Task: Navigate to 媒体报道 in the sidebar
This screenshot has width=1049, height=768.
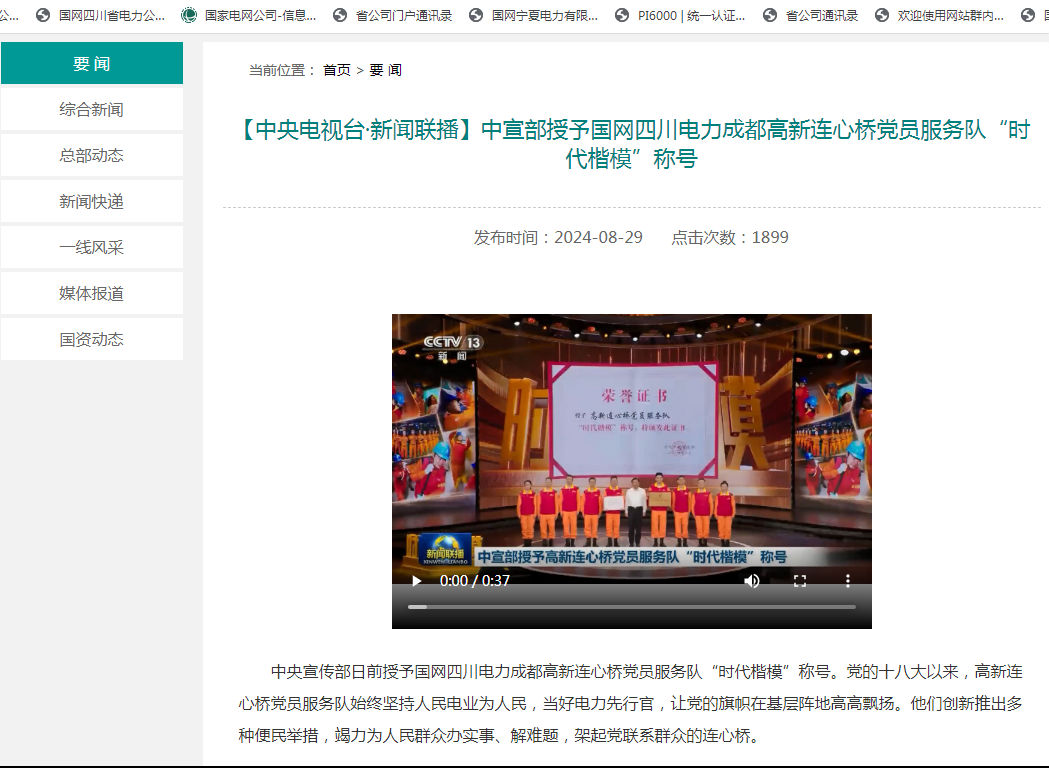Action: point(92,293)
